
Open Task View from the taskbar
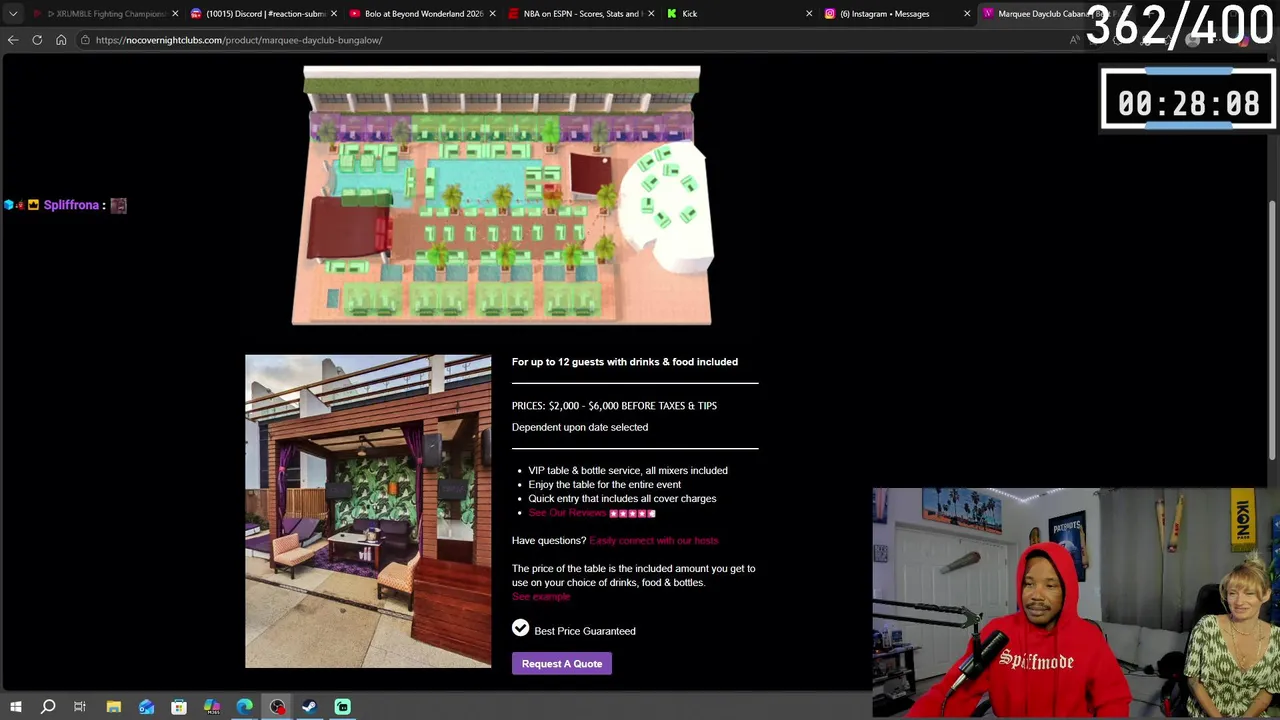point(80,707)
